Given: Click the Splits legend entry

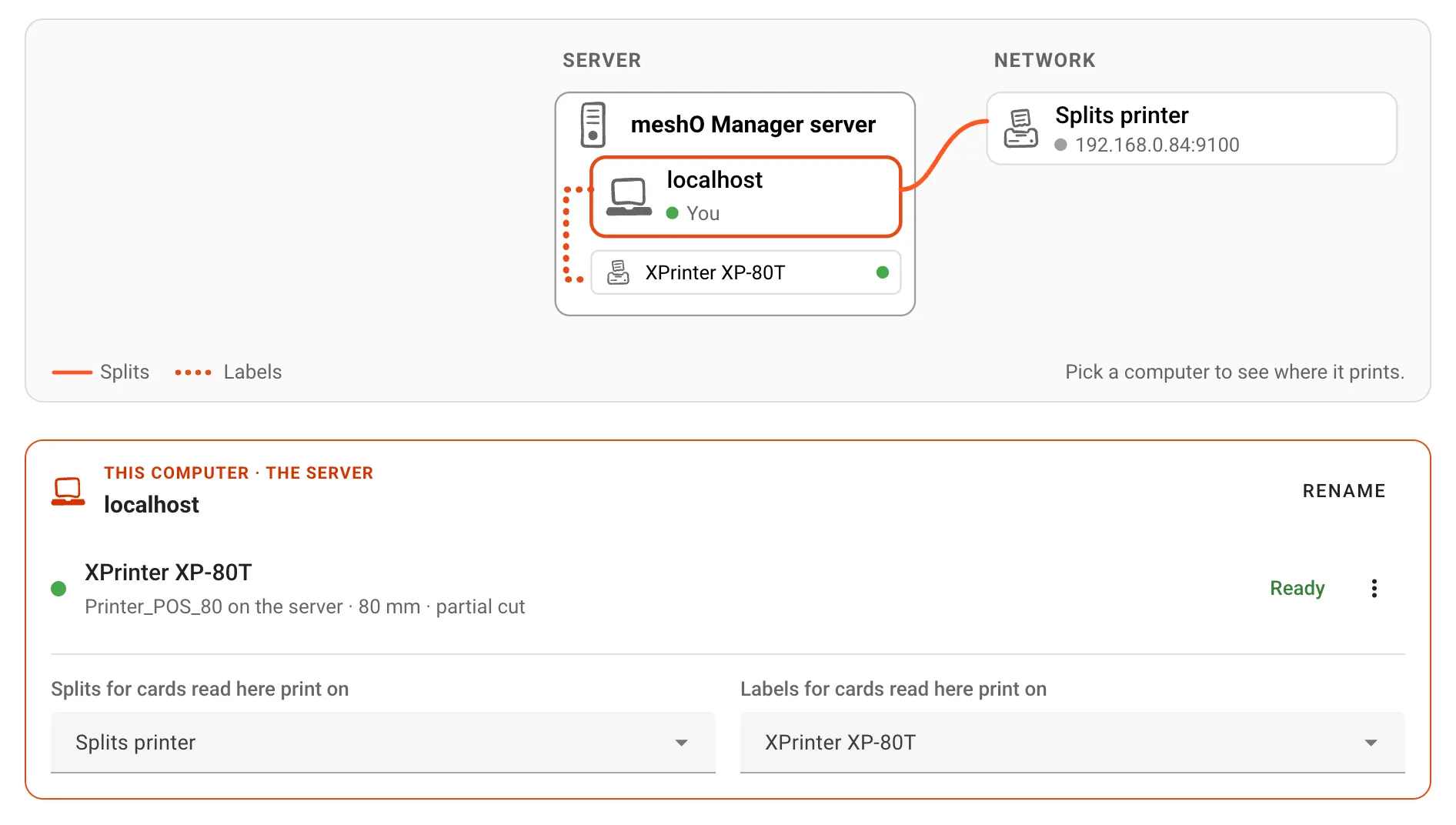Looking at the screenshot, I should pos(101,372).
